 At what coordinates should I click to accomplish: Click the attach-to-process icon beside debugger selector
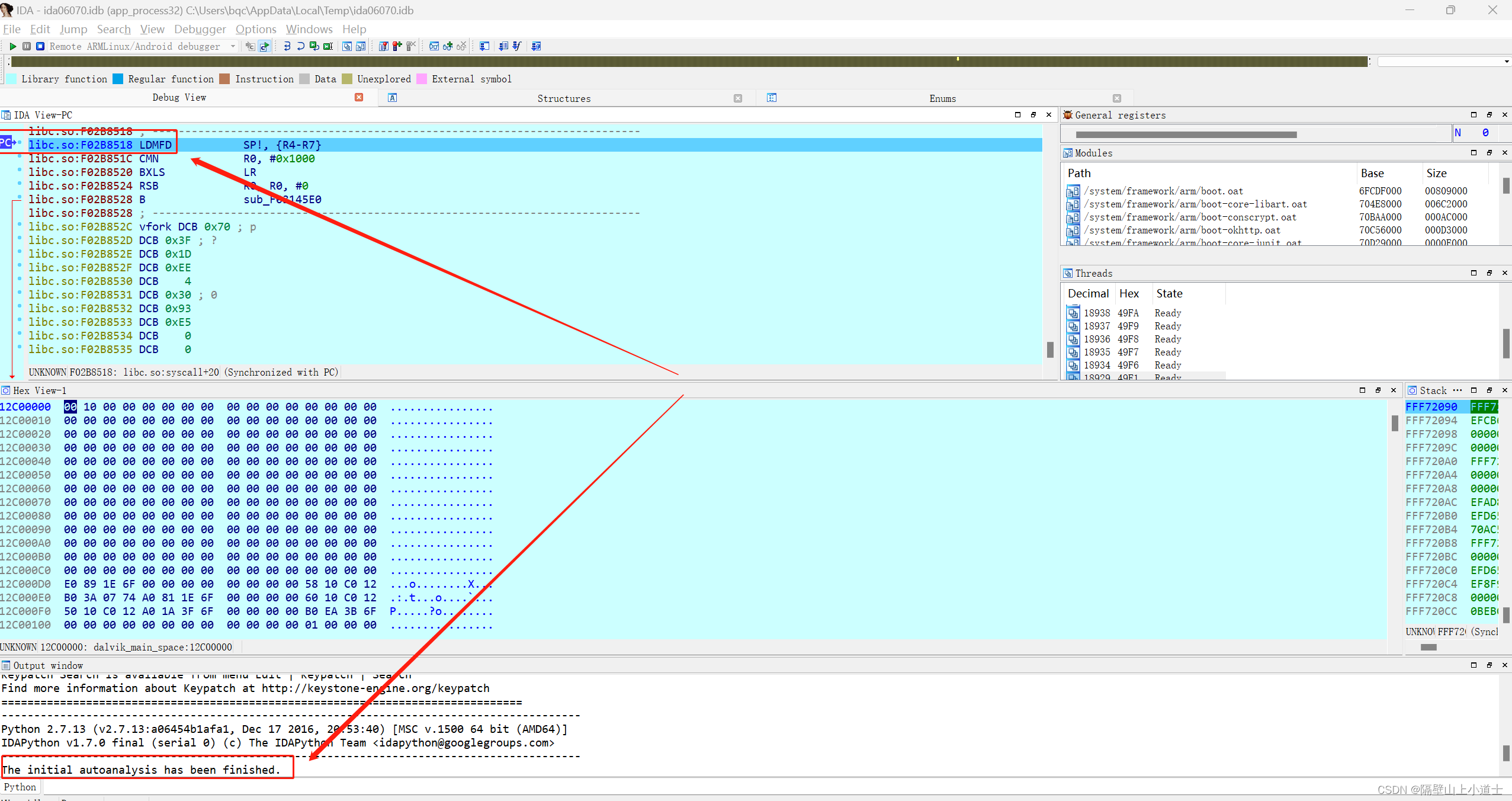click(251, 46)
